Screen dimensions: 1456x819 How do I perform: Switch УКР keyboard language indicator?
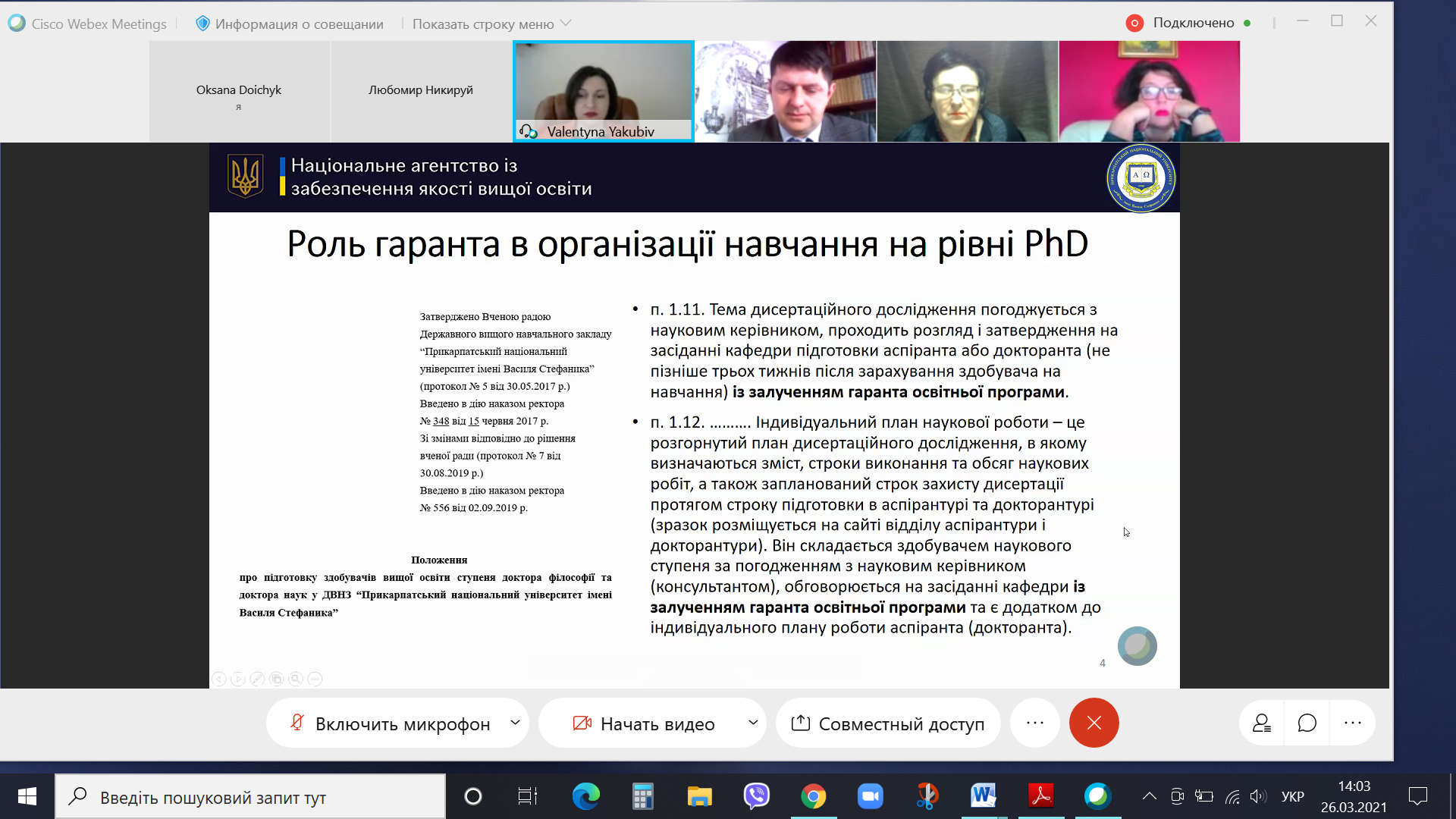pos(1292,796)
